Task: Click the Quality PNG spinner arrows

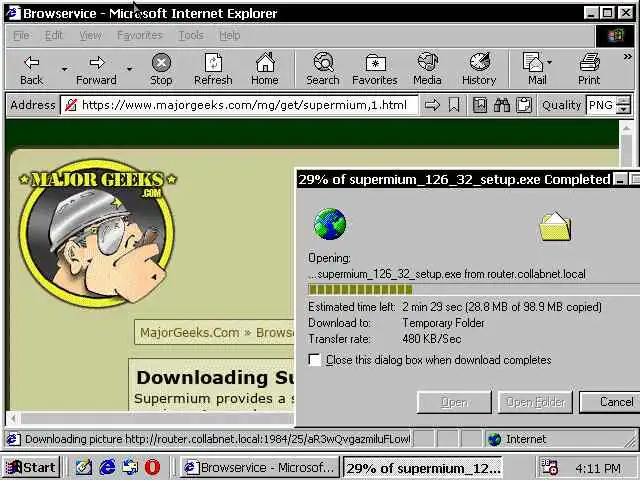Action: pos(623,105)
